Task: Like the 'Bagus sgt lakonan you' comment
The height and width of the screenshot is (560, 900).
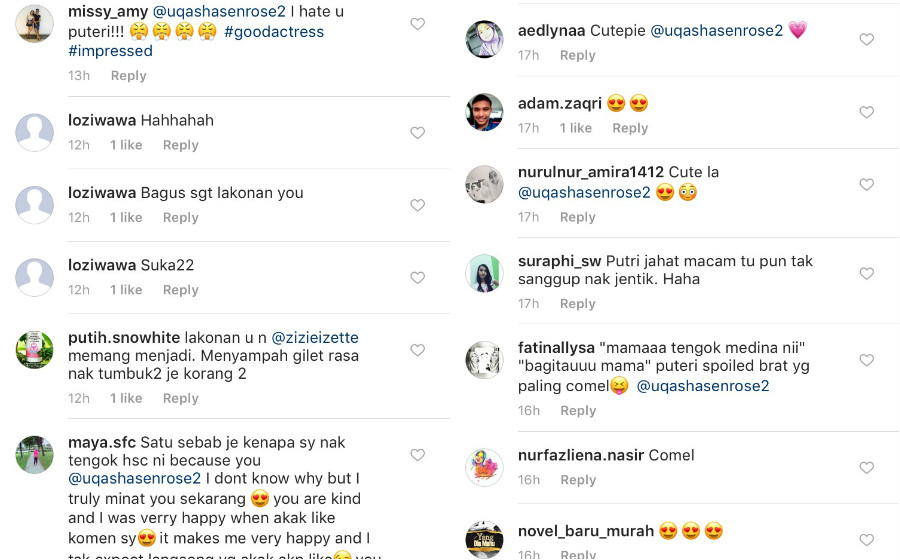Action: point(417,205)
